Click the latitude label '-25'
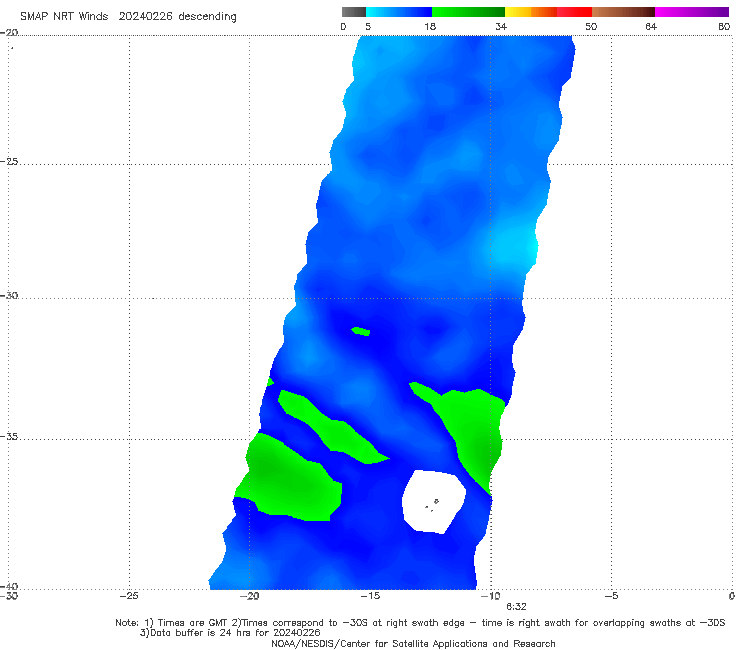The image size is (740, 650). click(x=9, y=161)
